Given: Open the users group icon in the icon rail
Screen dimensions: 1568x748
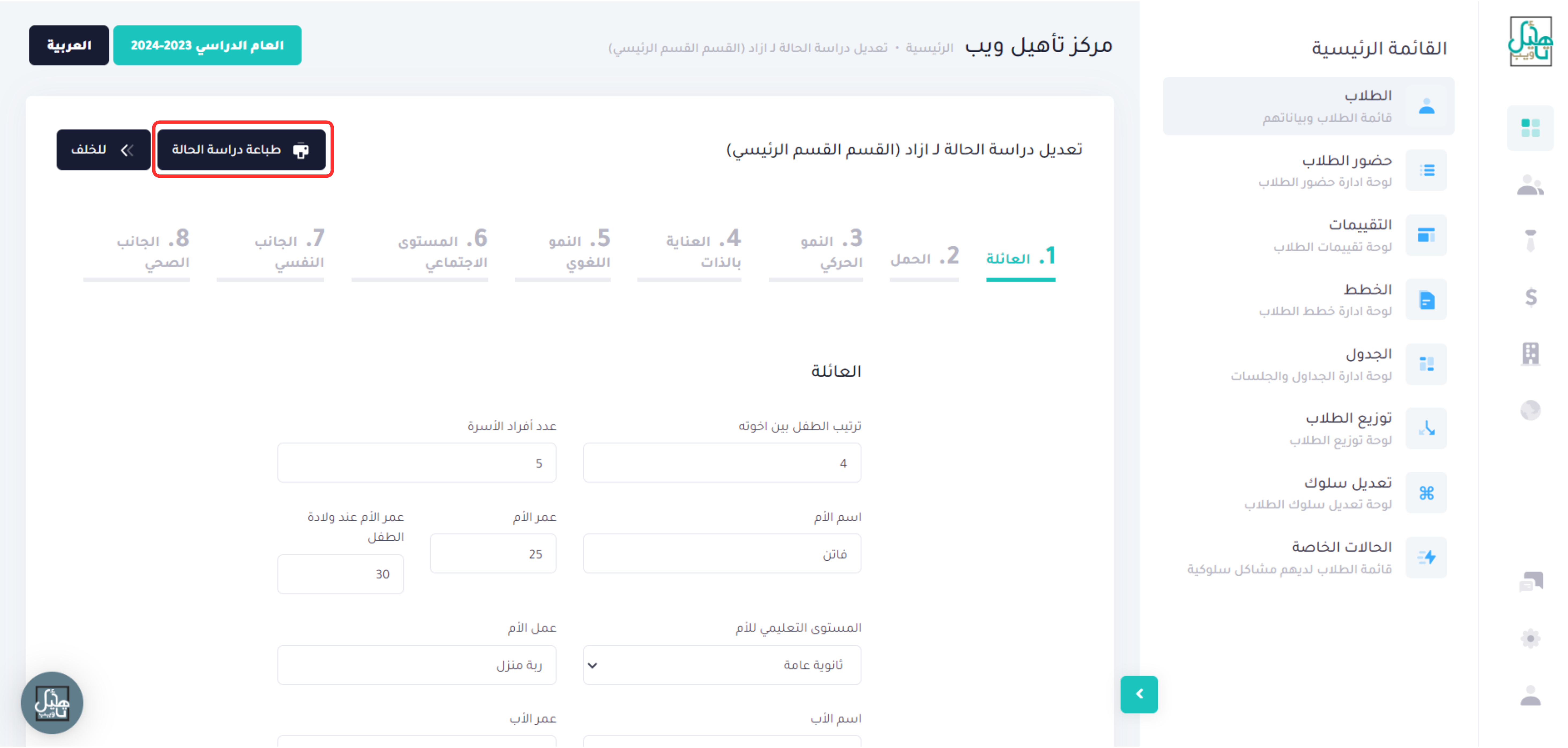Looking at the screenshot, I should 1530,185.
